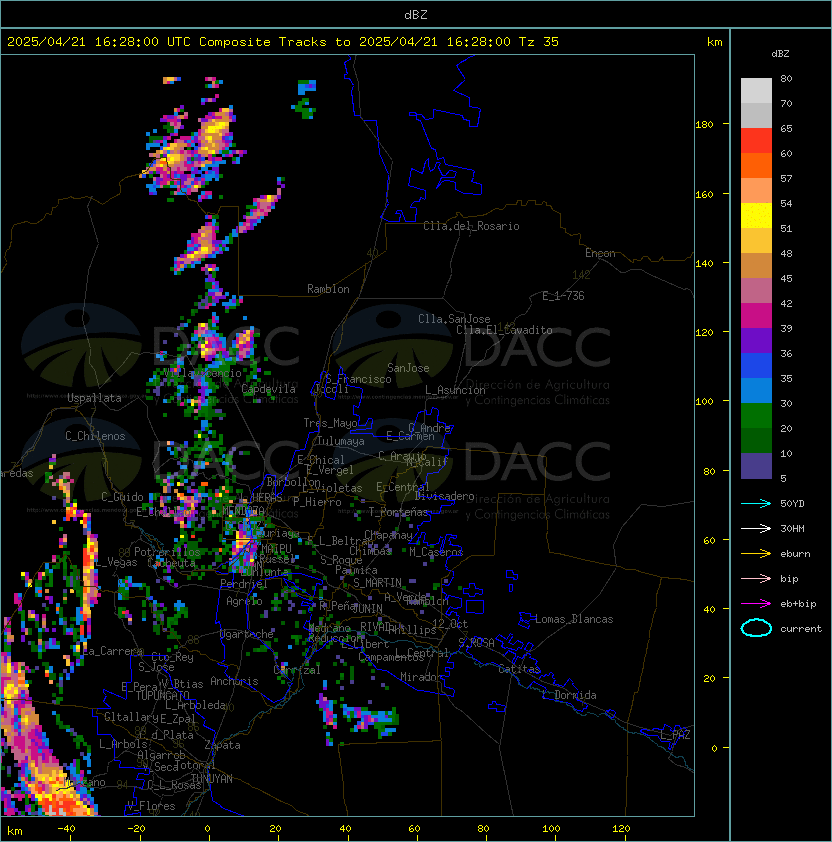The height and width of the screenshot is (842, 832).
Task: Click the 'Mirador' map label
Action: 421,677
